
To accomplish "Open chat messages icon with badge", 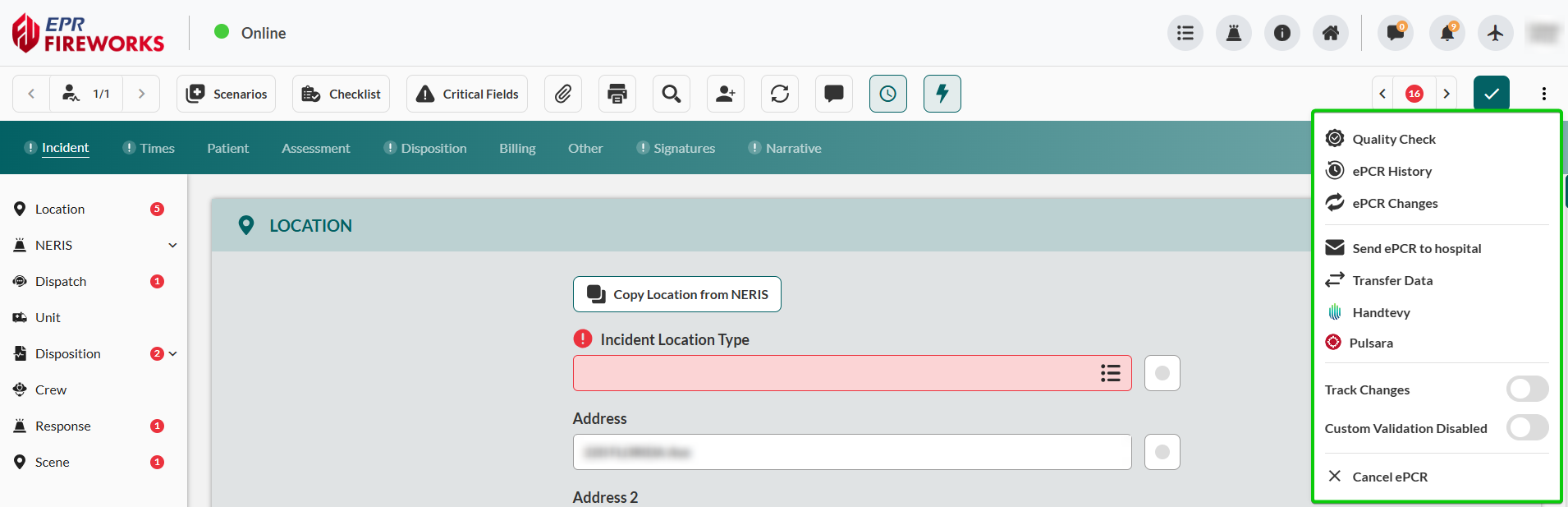I will tap(1396, 33).
